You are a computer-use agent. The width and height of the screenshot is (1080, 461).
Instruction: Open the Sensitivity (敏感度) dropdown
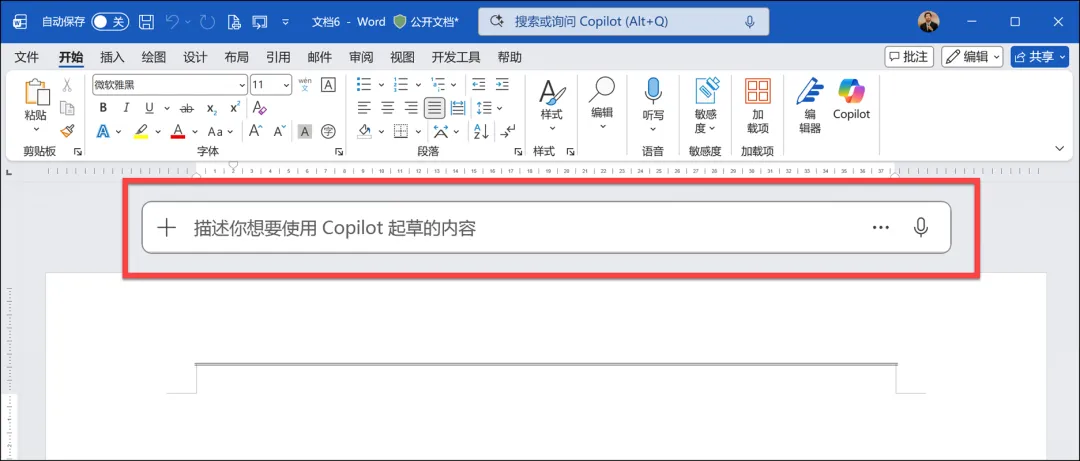(705, 106)
